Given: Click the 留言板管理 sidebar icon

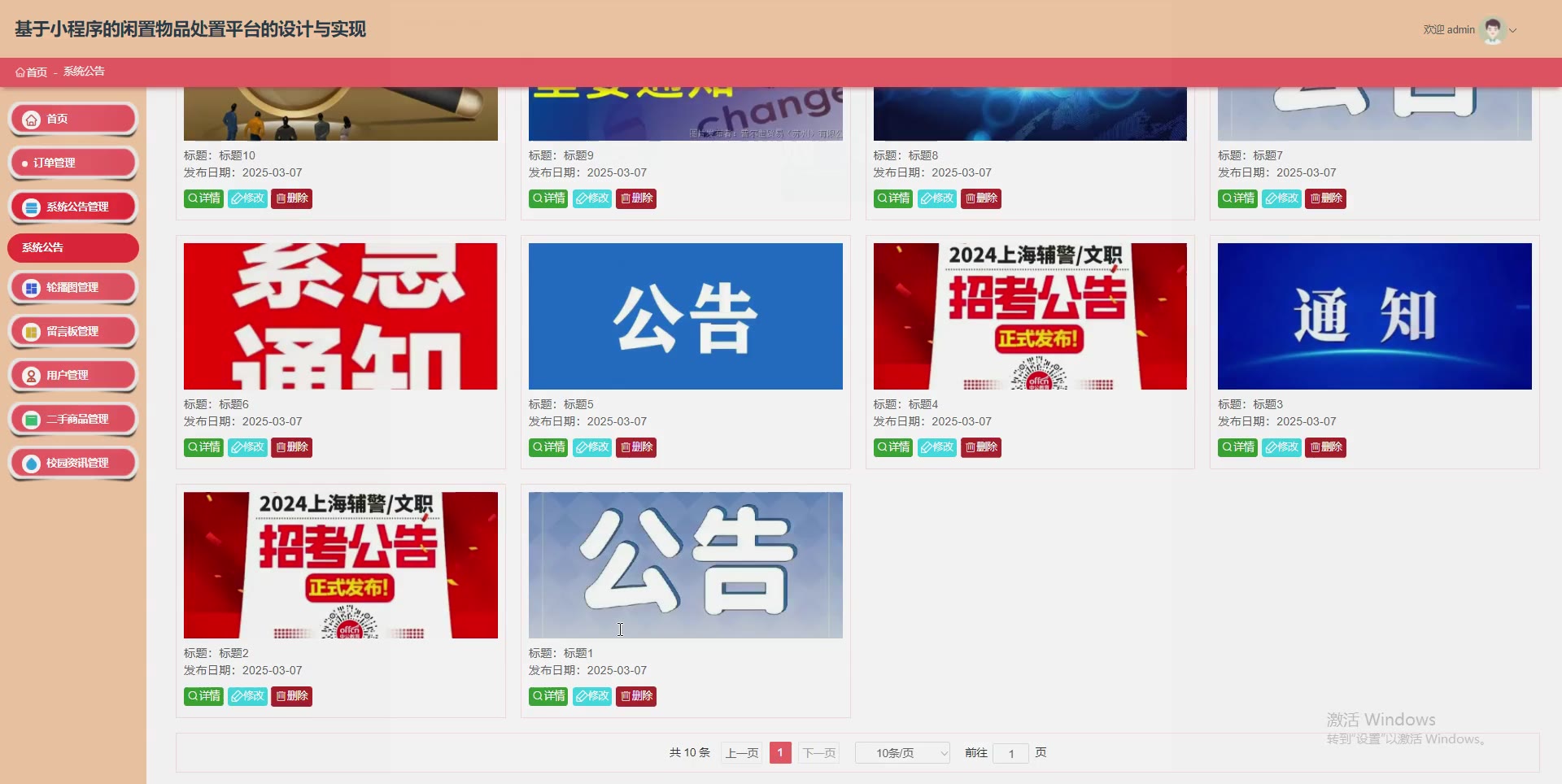Looking at the screenshot, I should (x=31, y=332).
